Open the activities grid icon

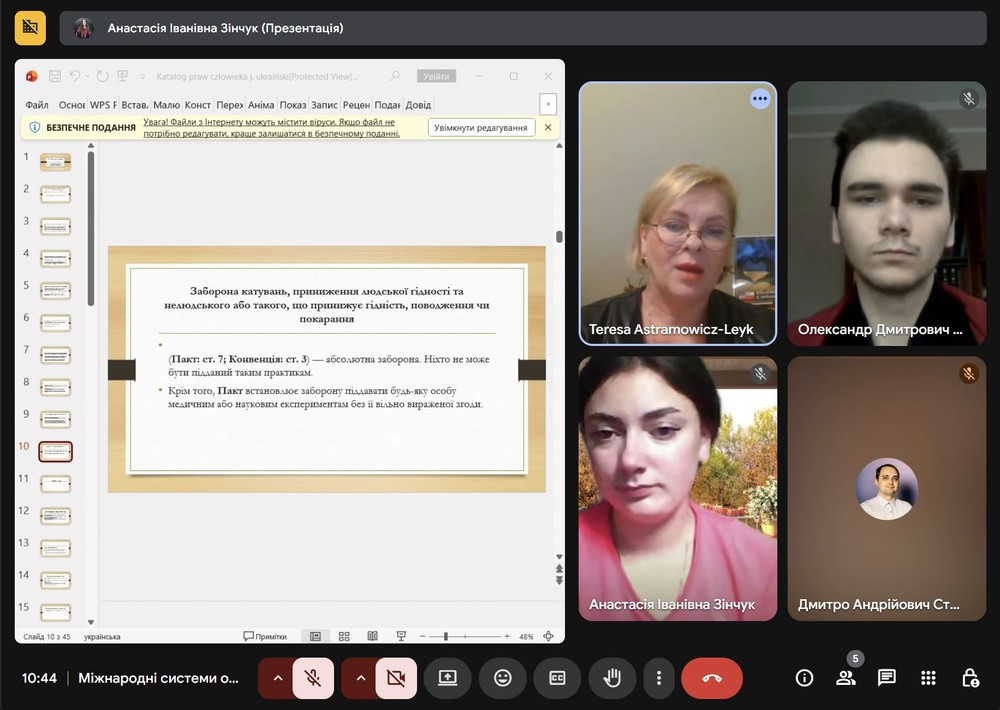tap(928, 678)
